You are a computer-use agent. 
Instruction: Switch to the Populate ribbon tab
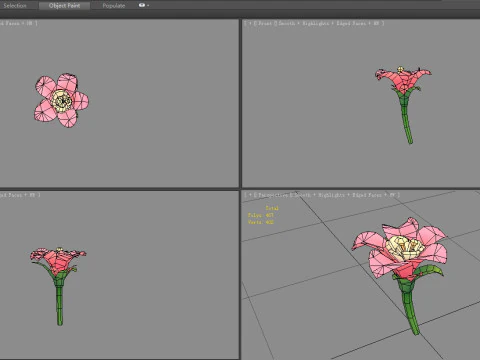coord(114,5)
